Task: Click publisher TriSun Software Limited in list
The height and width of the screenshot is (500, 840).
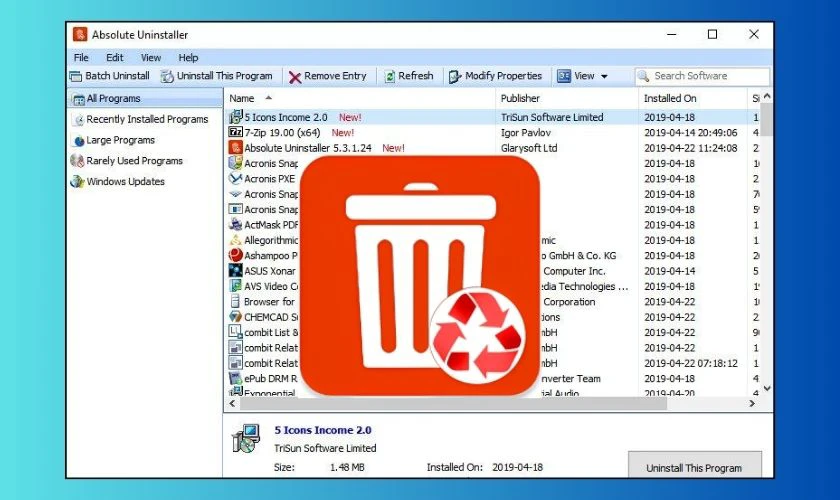Action: tap(552, 117)
